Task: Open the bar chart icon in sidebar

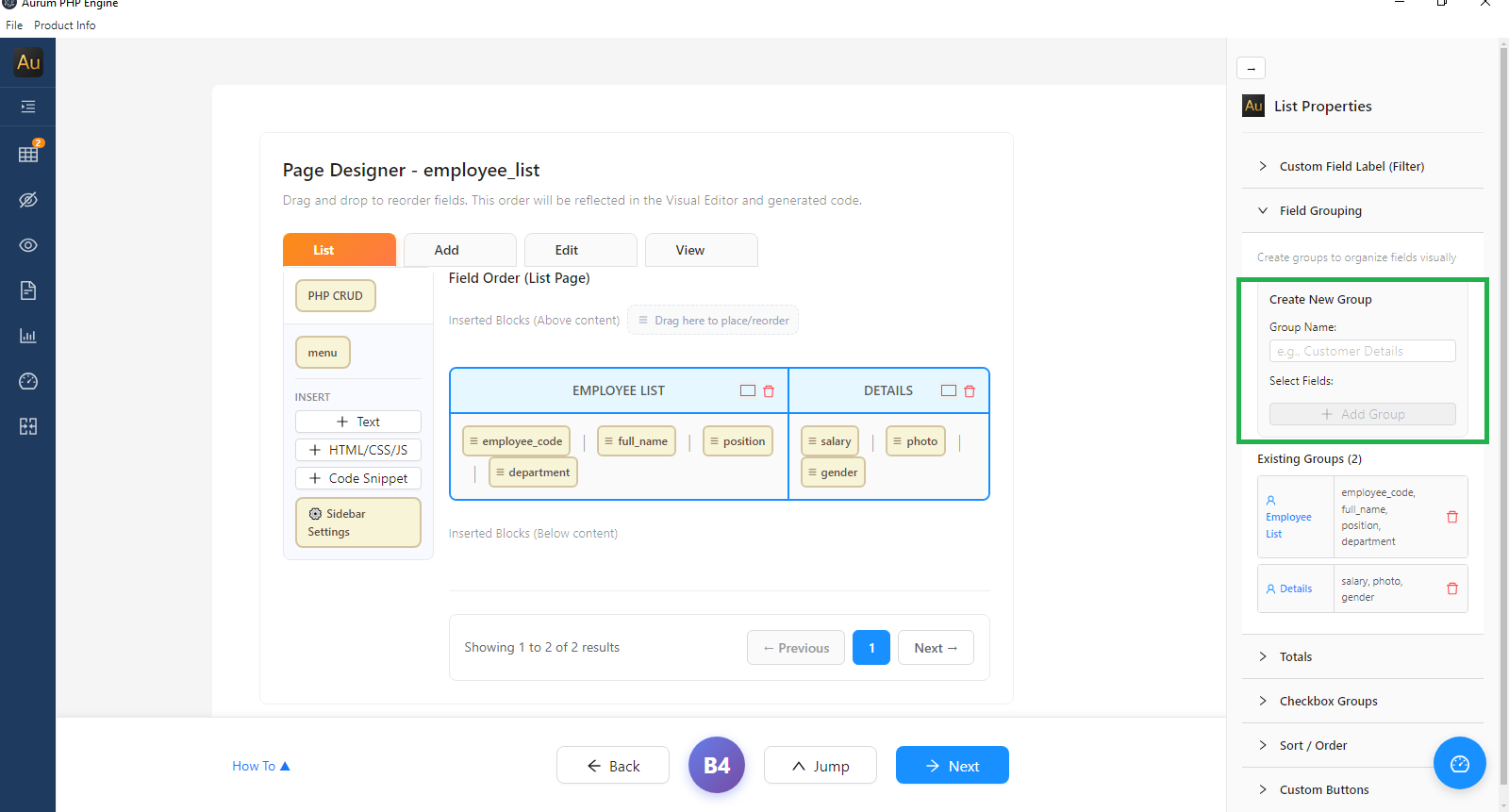Action: click(28, 336)
